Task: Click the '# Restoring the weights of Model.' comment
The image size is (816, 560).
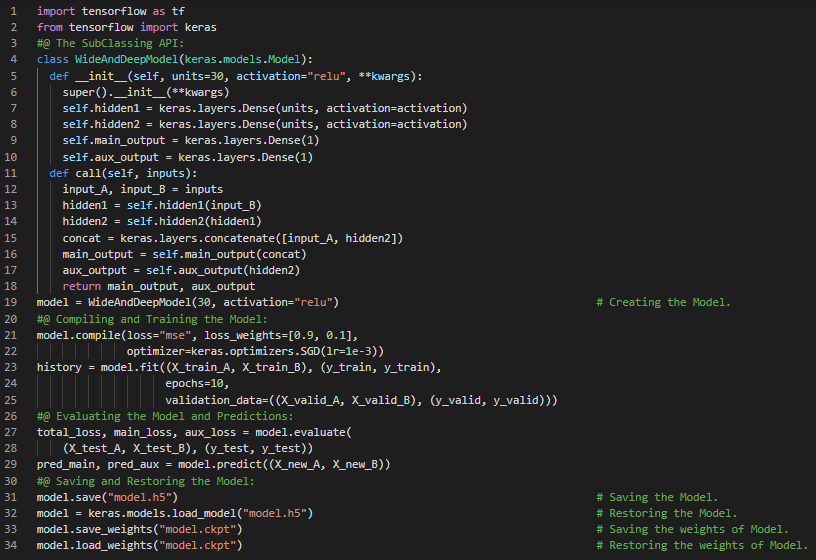Action: click(701, 545)
